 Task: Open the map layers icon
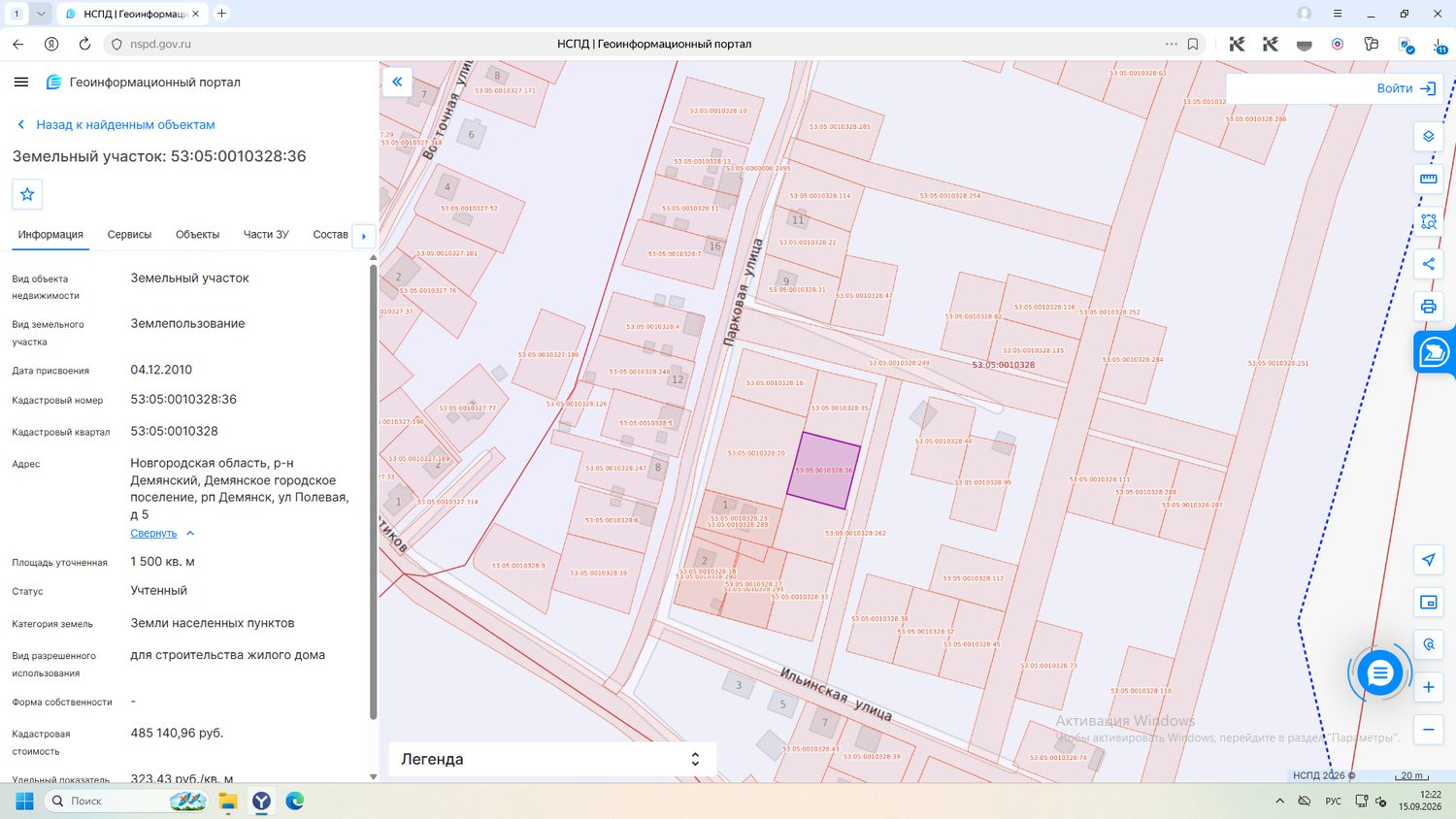point(1428,136)
